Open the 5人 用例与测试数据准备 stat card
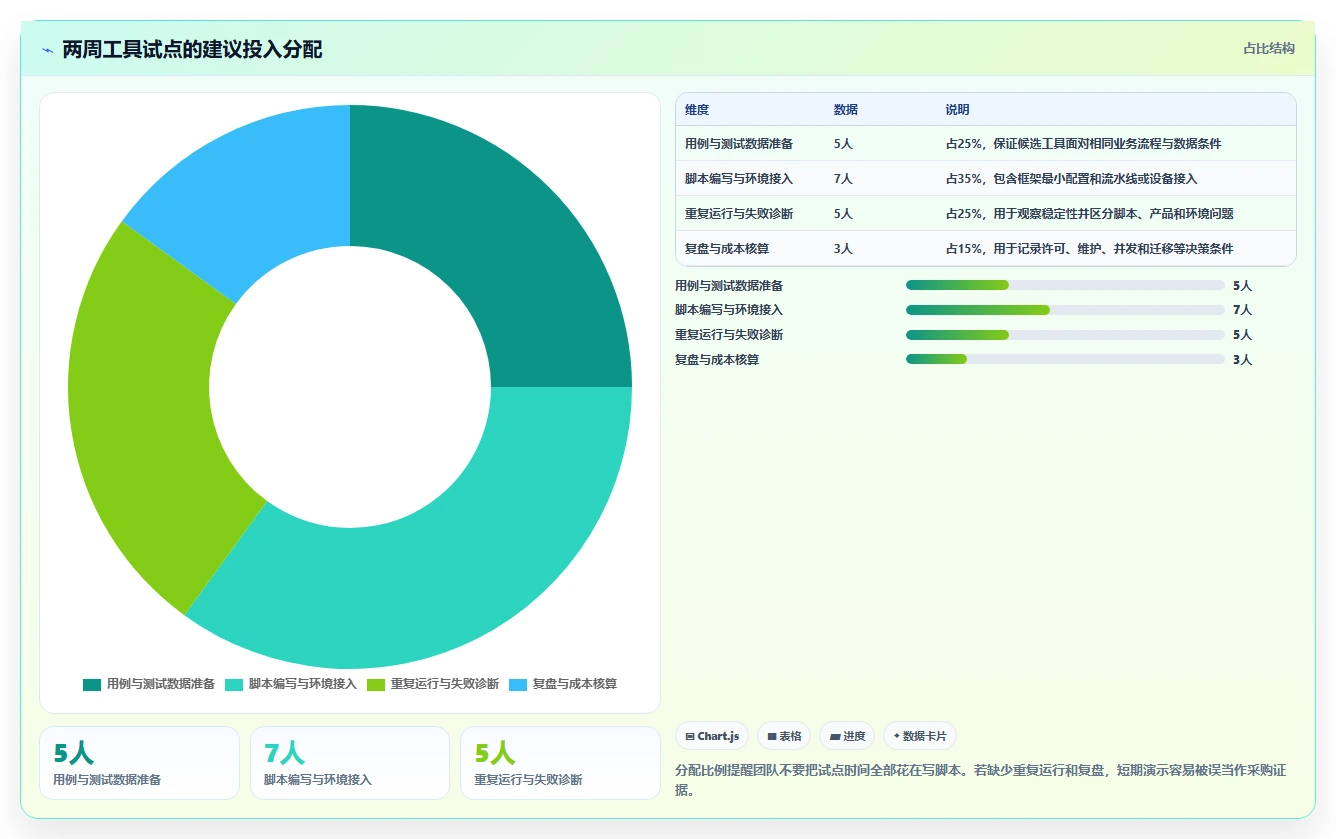The image size is (1336, 839). pyautogui.click(x=140, y=763)
